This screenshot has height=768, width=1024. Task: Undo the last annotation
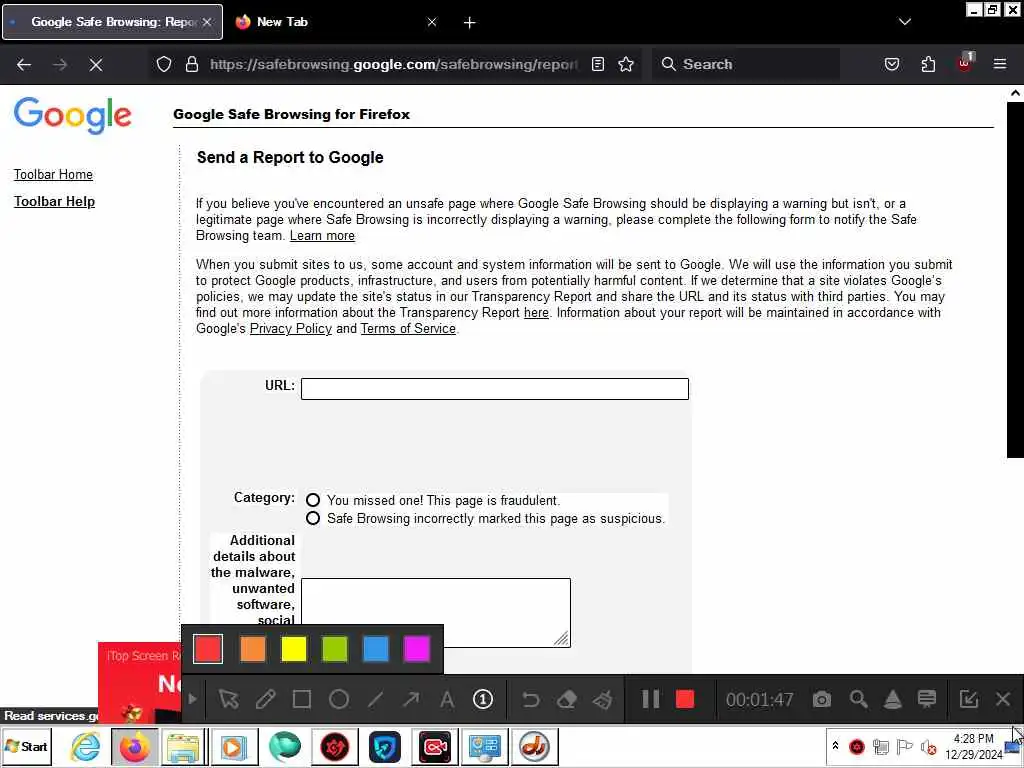click(530, 699)
